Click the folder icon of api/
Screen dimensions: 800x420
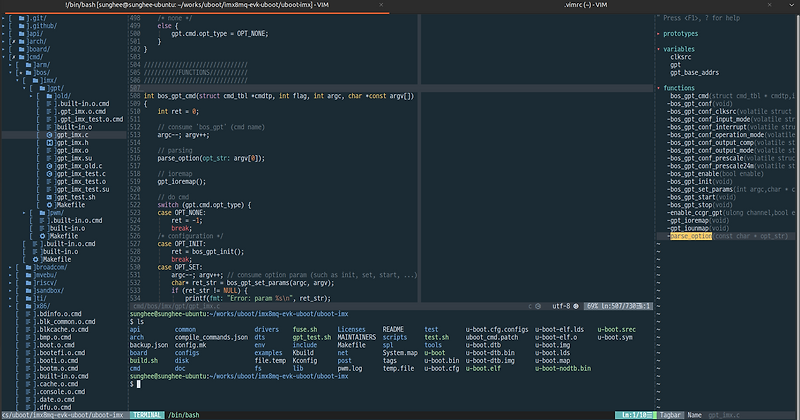(x=21, y=34)
